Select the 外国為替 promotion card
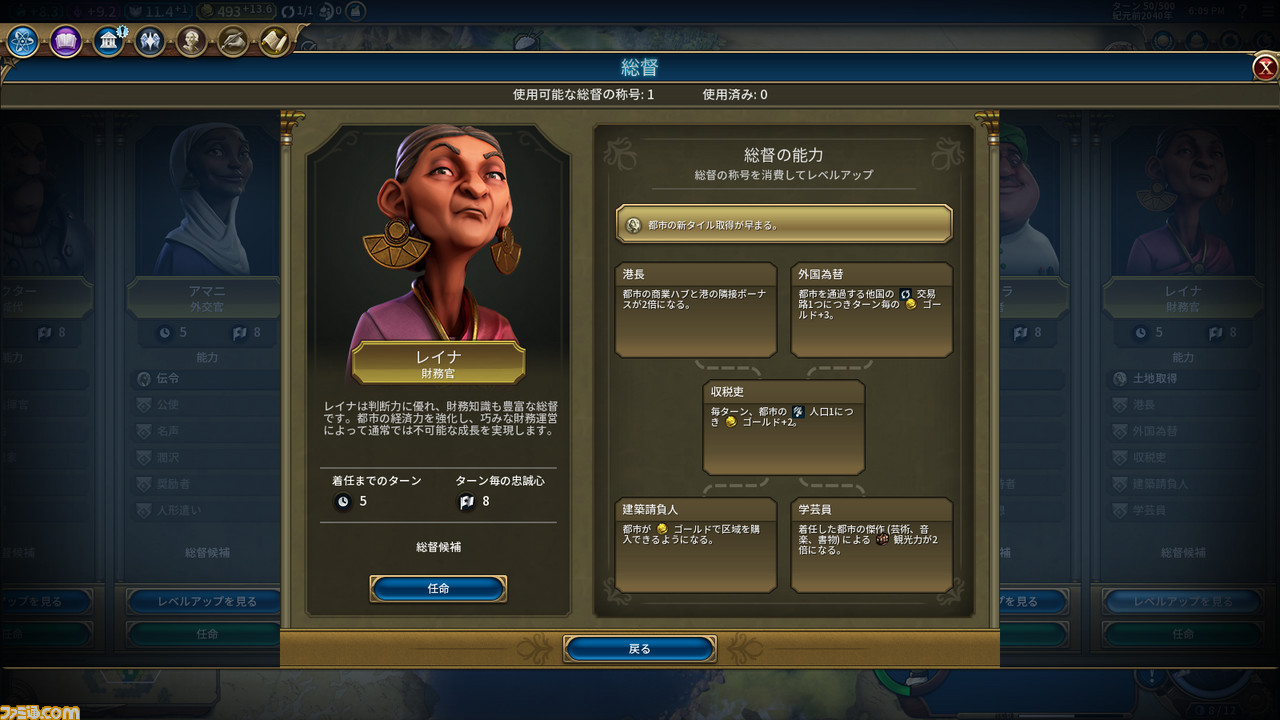Screen dimensions: 1280x720 872,310
